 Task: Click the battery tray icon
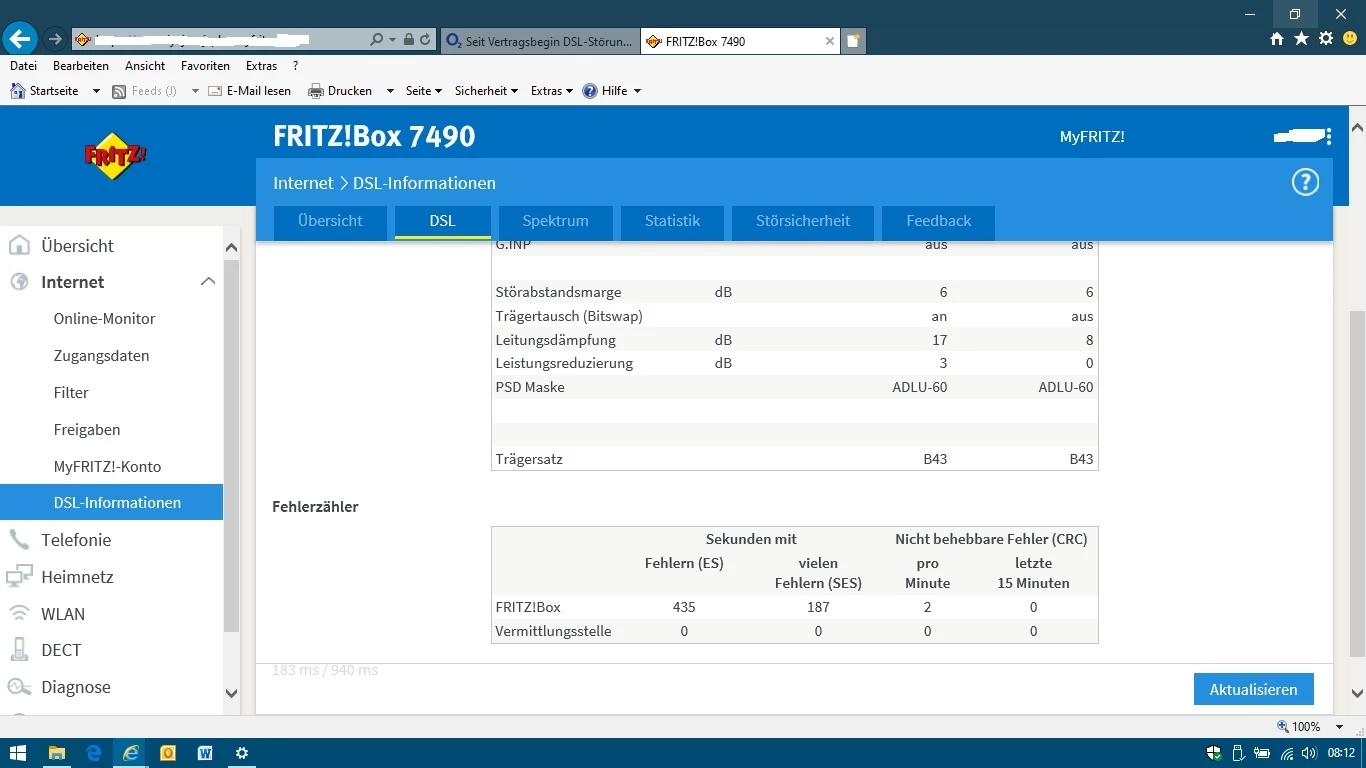pos(1262,753)
